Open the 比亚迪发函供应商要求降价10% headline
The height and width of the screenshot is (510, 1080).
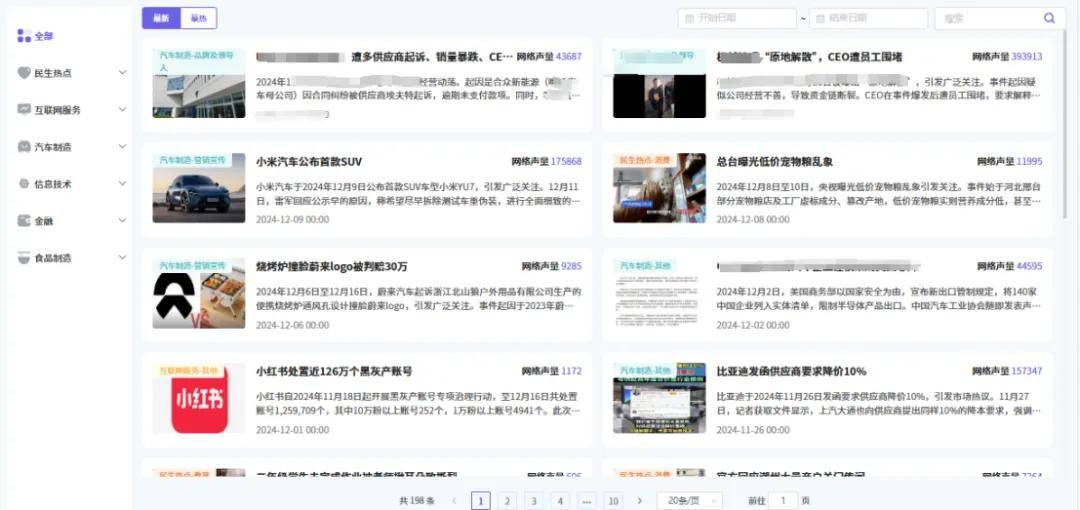pos(791,371)
